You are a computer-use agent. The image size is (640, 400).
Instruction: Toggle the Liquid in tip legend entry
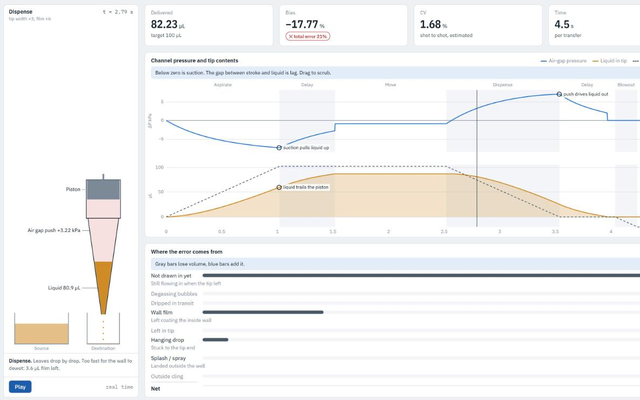609,61
